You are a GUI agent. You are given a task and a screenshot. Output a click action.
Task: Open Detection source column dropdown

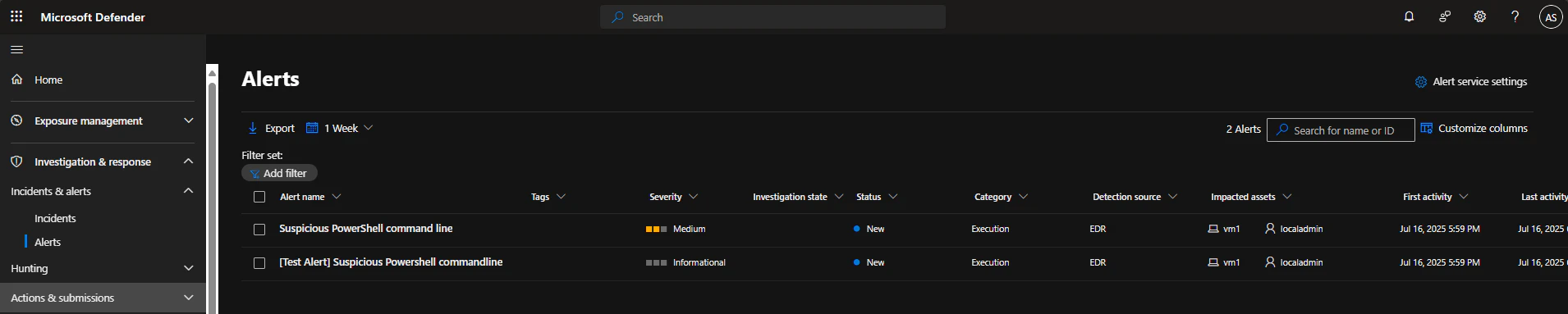[1173, 197]
